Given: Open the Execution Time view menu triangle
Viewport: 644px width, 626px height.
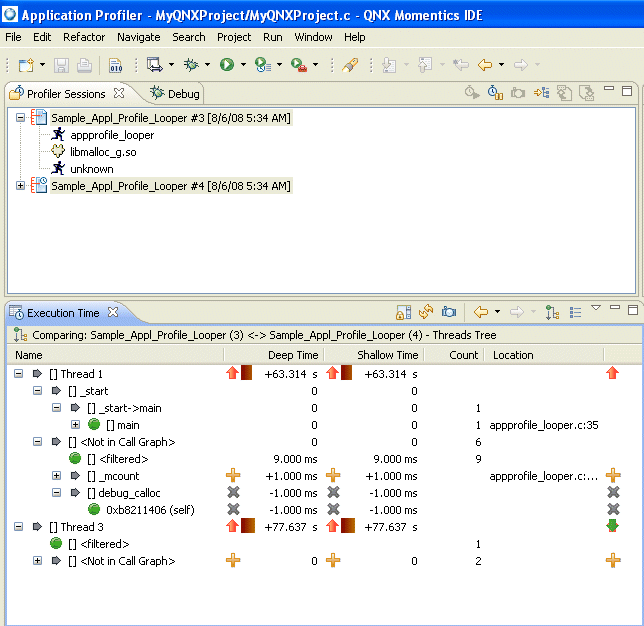Looking at the screenshot, I should click(596, 308).
